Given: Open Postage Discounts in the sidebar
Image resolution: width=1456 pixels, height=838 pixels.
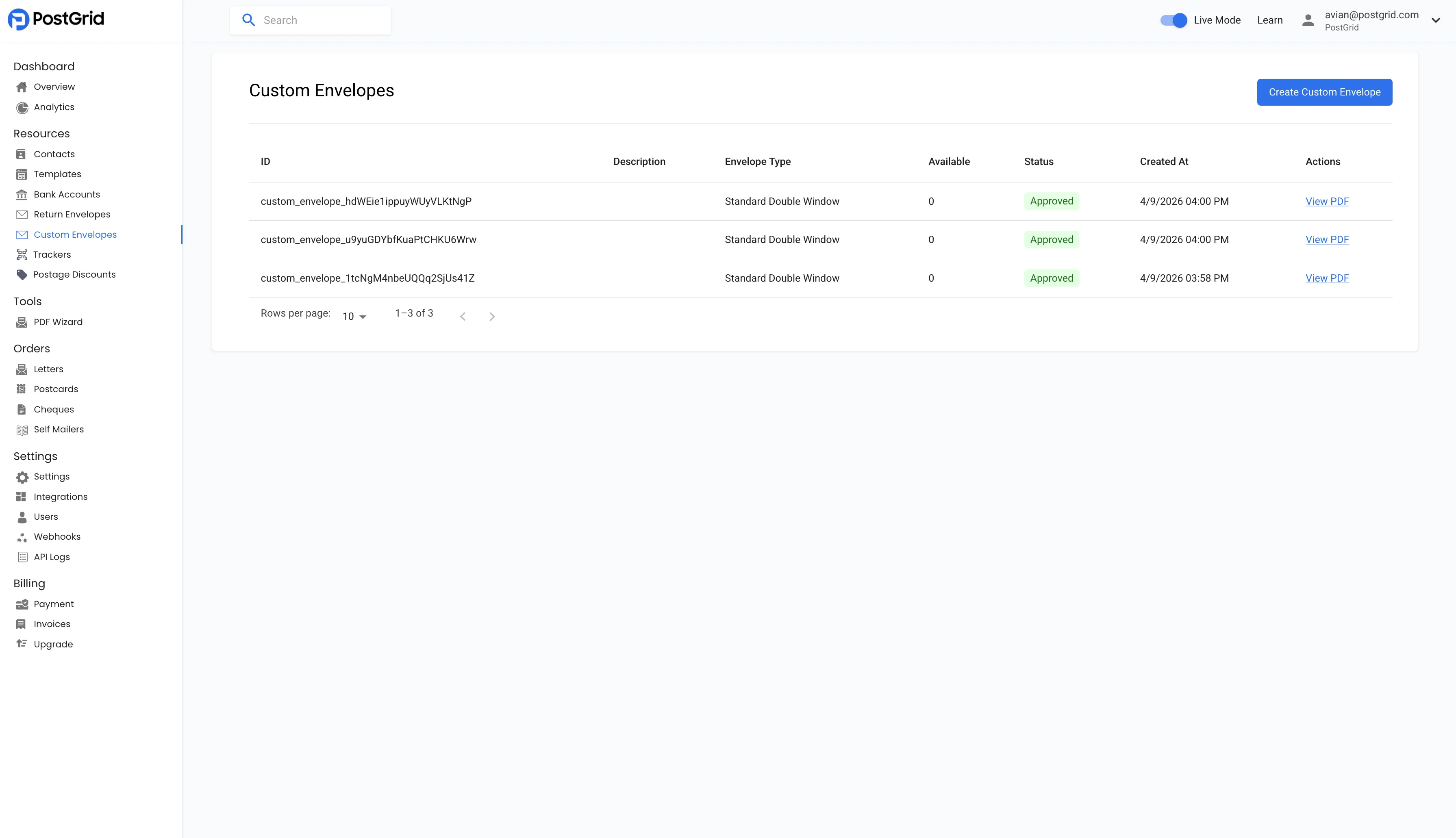Looking at the screenshot, I should (x=74, y=275).
